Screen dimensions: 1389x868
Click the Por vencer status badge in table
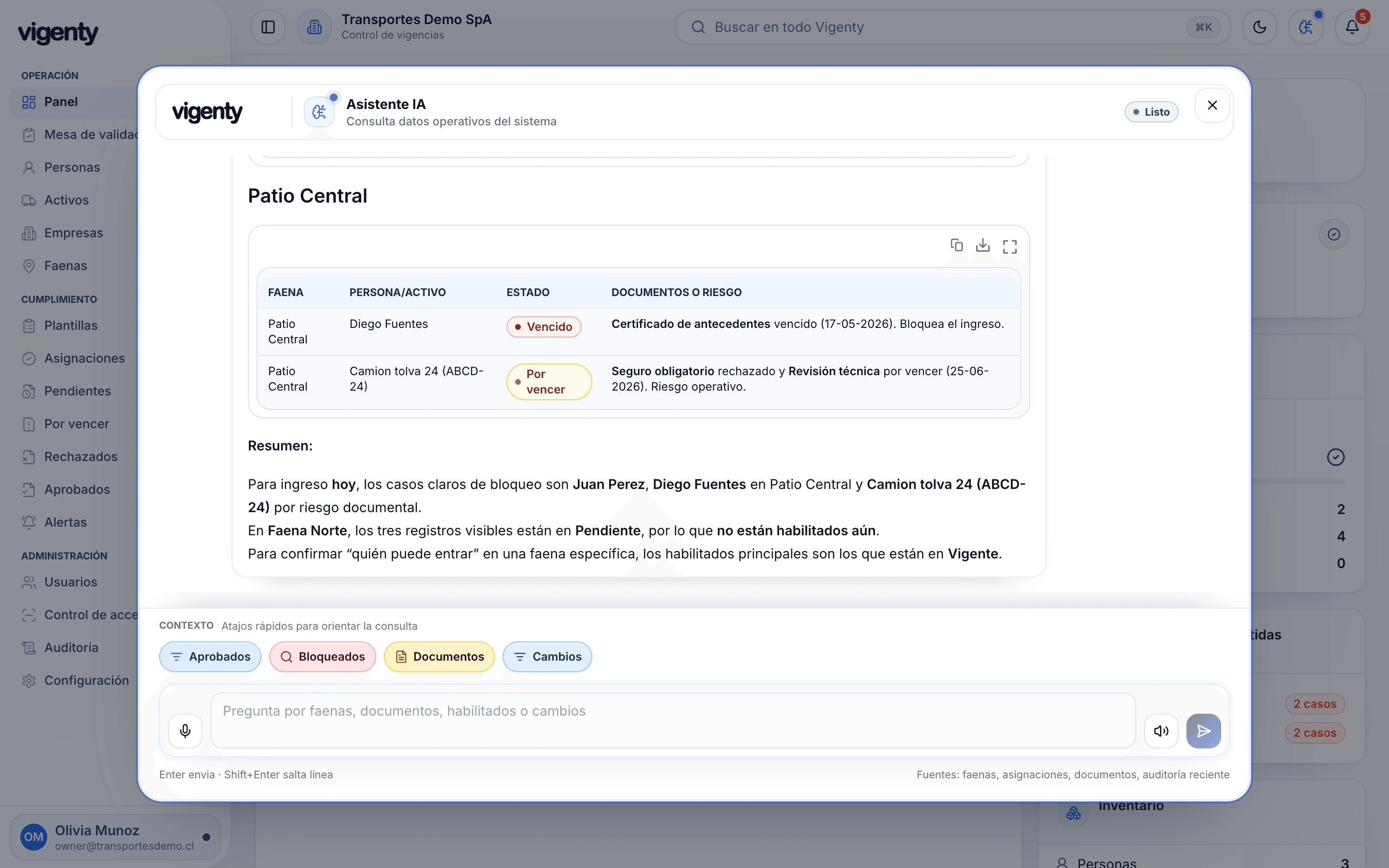pos(549,382)
